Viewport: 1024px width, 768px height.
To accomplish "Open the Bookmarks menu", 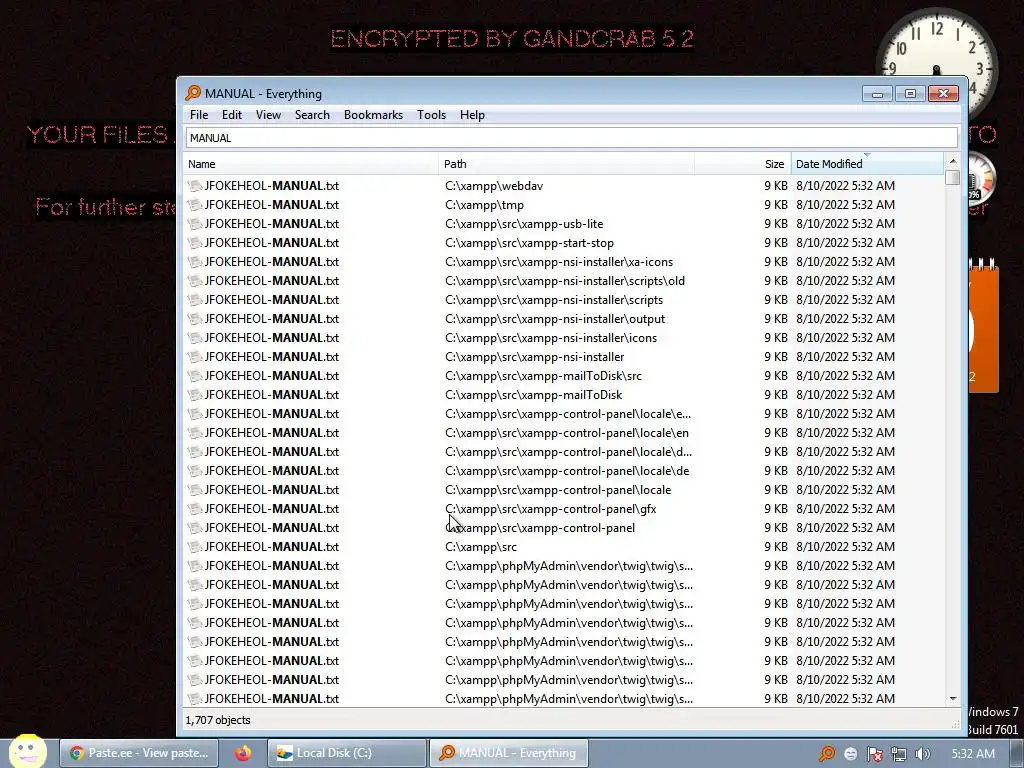I will (x=373, y=115).
